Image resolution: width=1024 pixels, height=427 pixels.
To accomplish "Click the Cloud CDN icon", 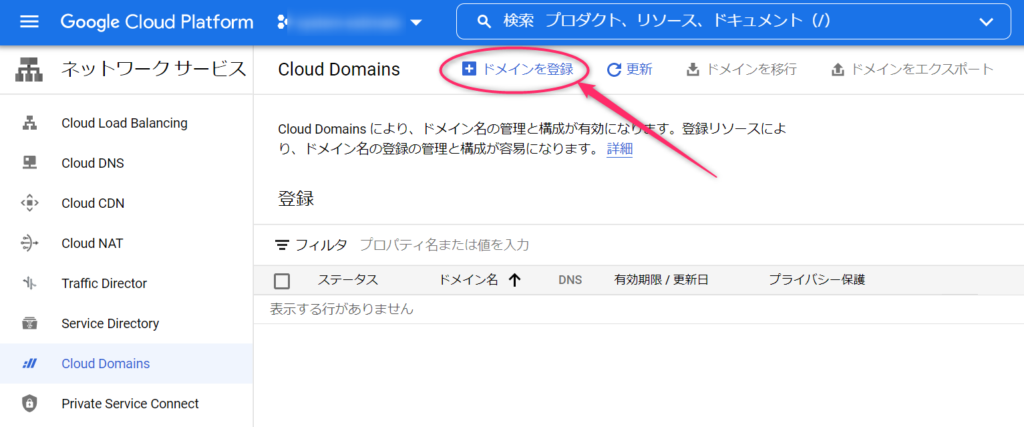I will [29, 203].
